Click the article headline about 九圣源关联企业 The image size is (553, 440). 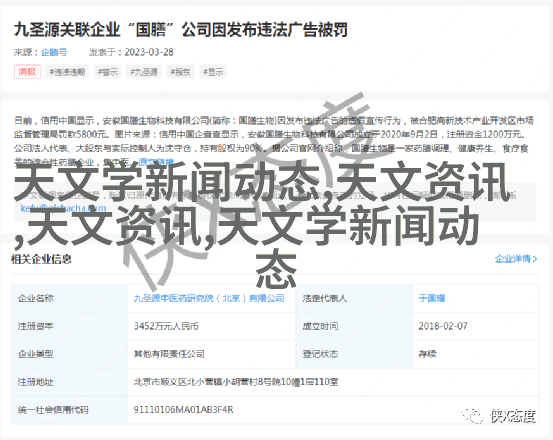[181, 30]
